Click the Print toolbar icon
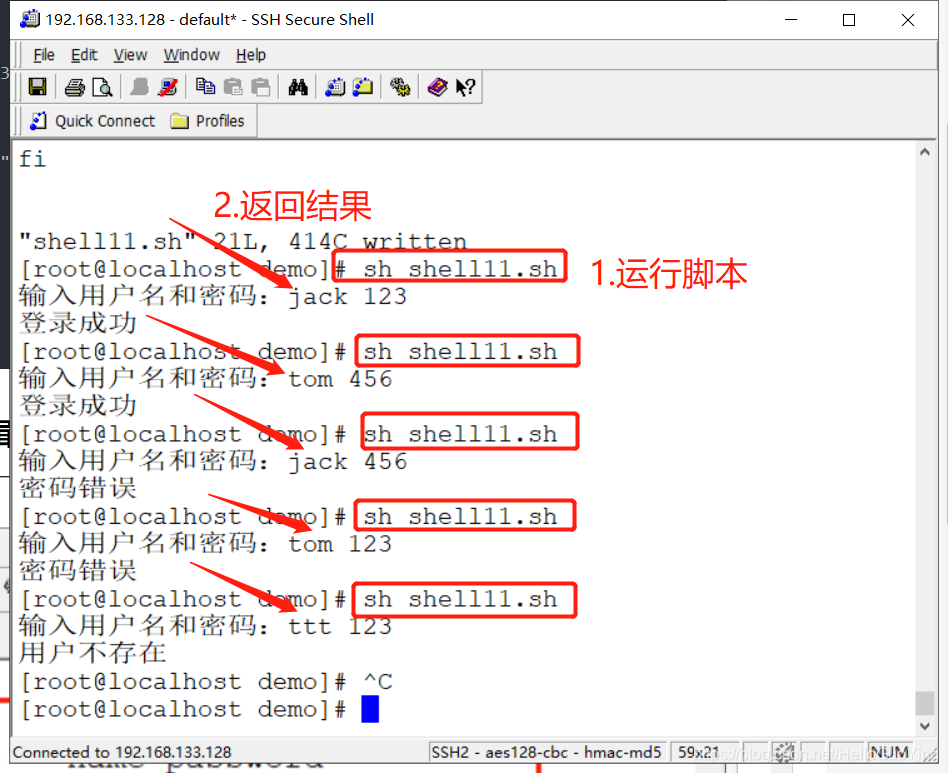This screenshot has width=948, height=773. pyautogui.click(x=74, y=88)
